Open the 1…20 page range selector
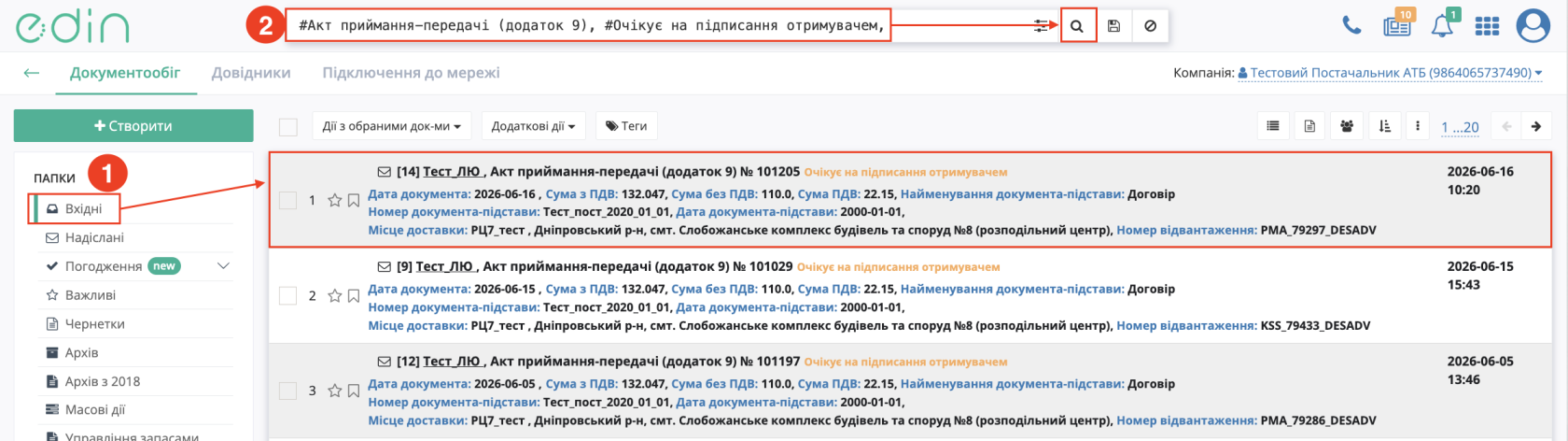Viewport: 1568px width, 441px height. (1460, 127)
